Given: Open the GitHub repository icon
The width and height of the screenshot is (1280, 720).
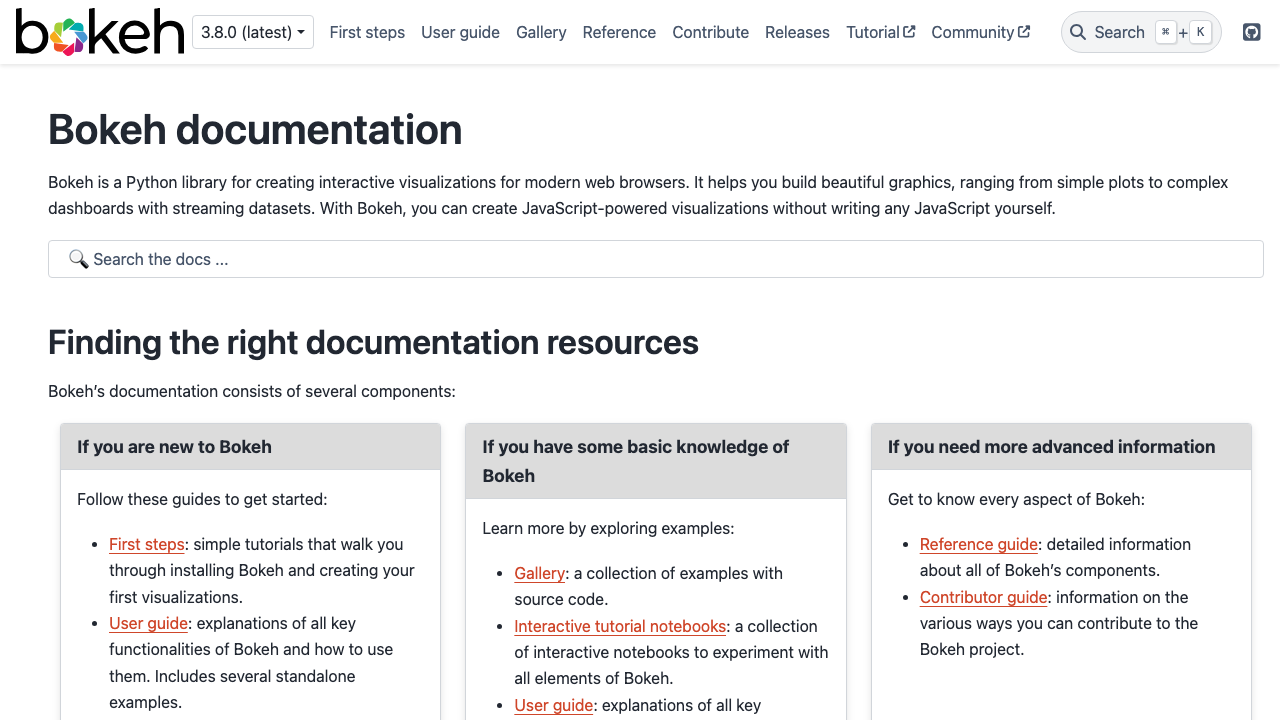Looking at the screenshot, I should click(1251, 32).
